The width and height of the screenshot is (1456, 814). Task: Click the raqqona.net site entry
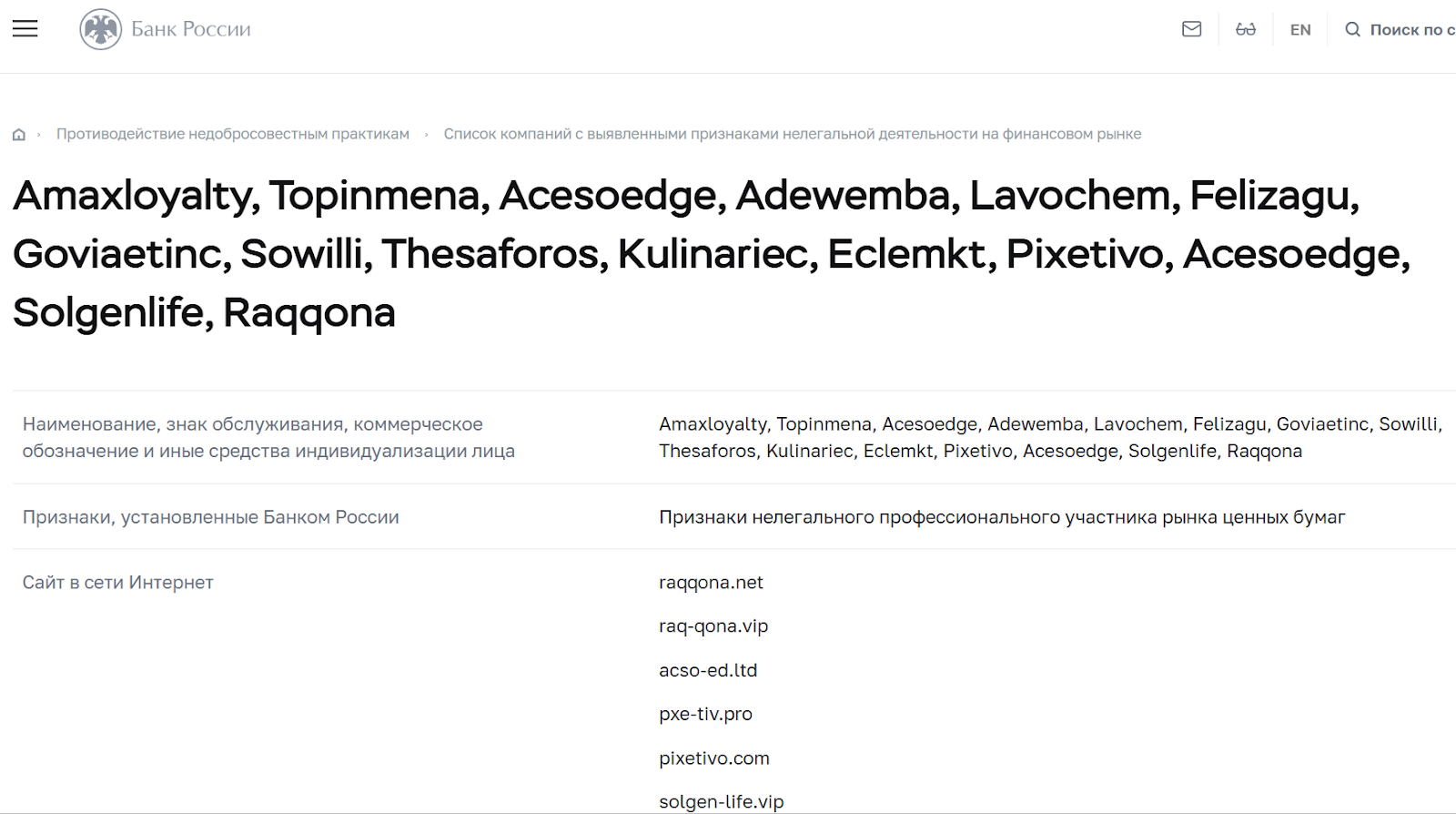pos(711,583)
